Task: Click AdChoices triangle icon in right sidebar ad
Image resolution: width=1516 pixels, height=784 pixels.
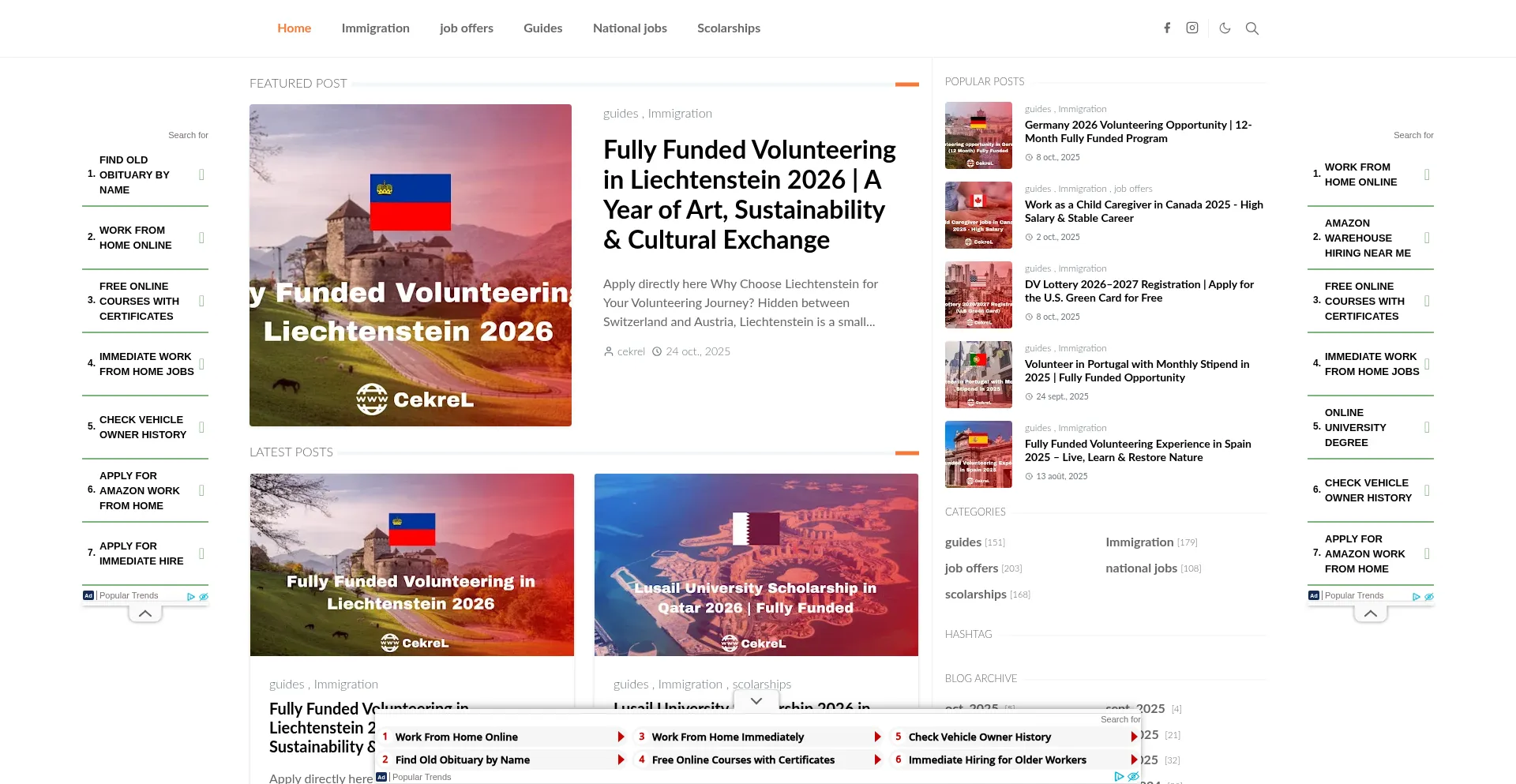Action: coord(1417,597)
